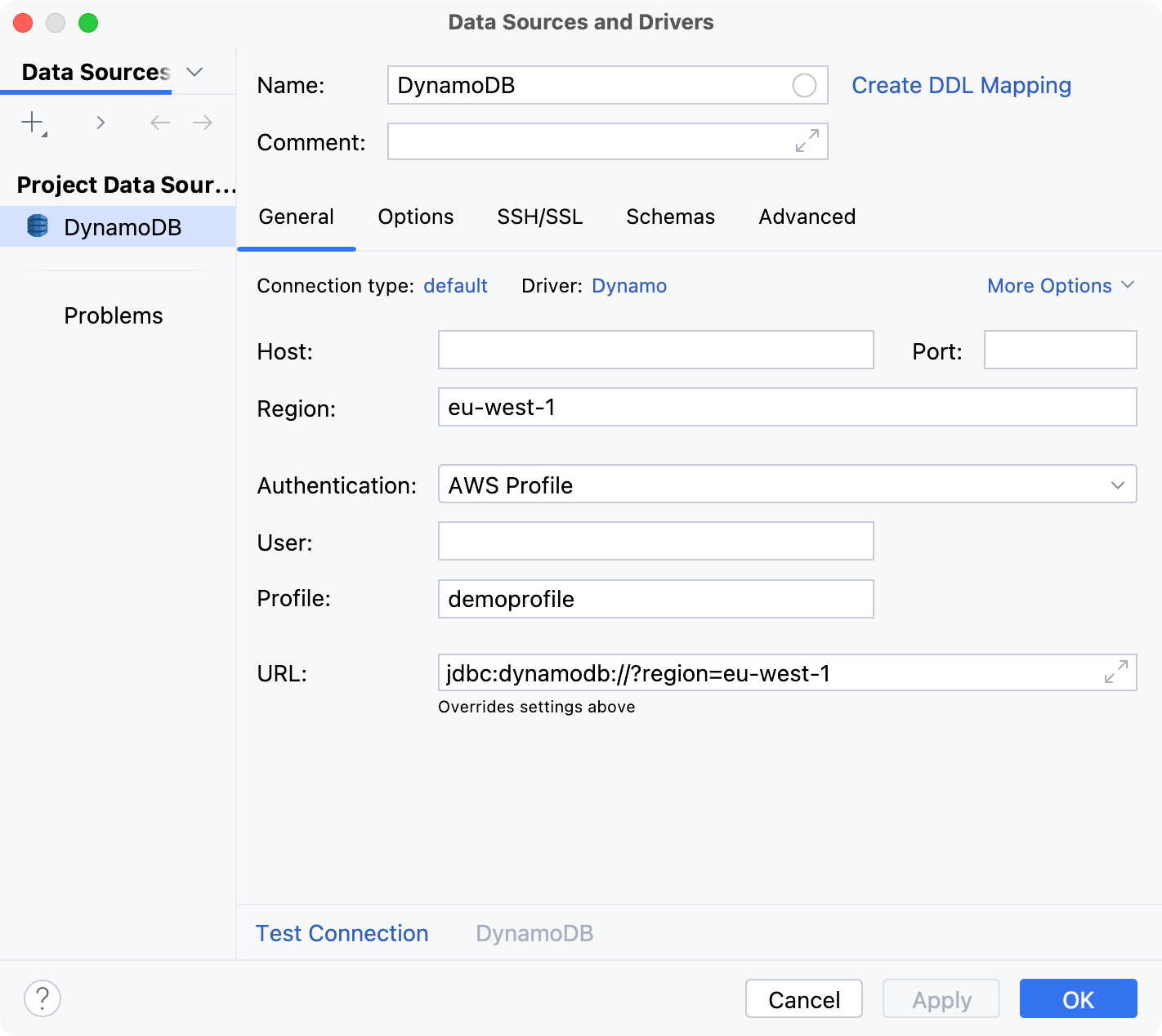The height and width of the screenshot is (1036, 1162).
Task: Click the forward navigation arrow
Action: click(x=202, y=122)
